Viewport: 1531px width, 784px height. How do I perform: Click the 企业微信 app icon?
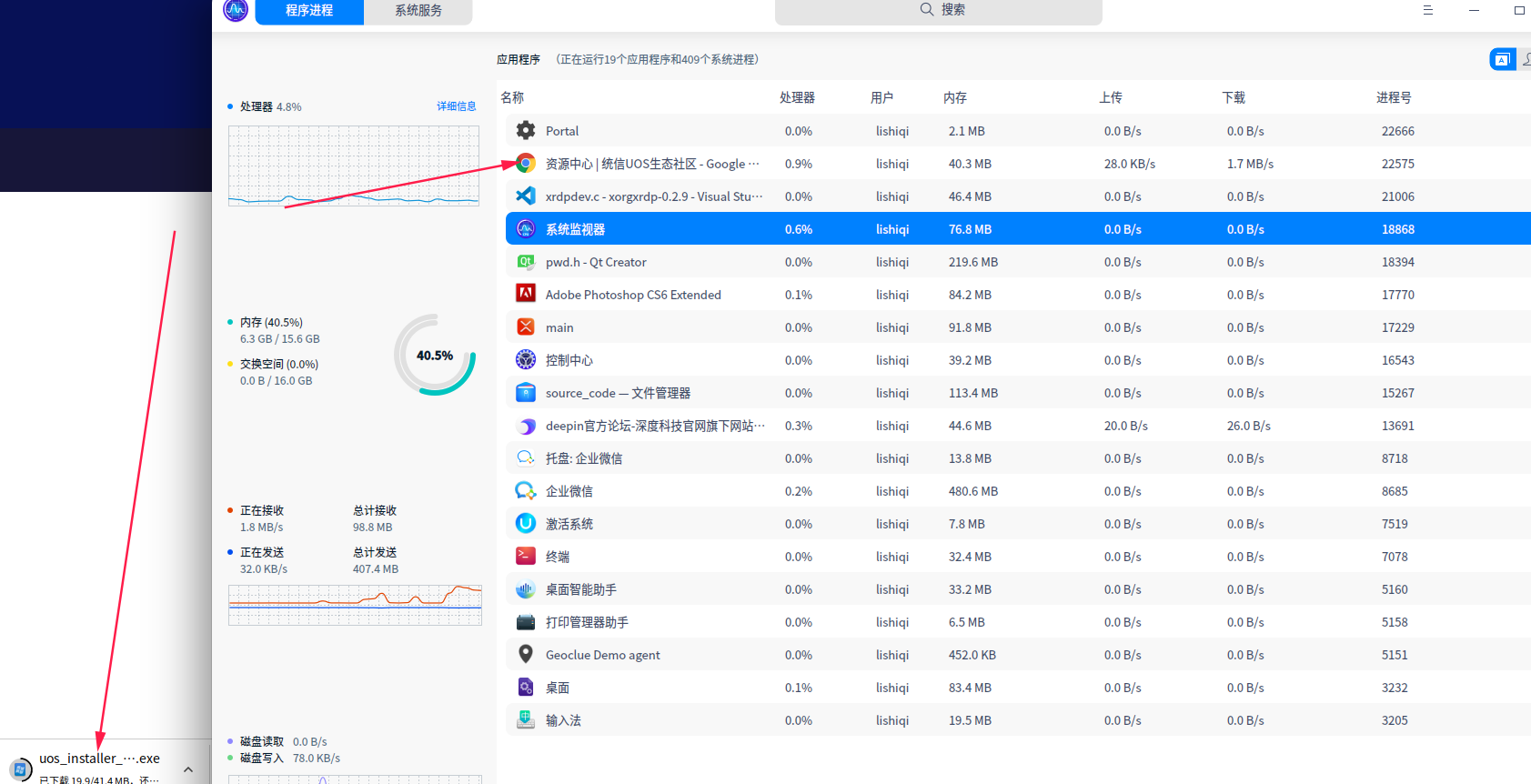coord(526,490)
